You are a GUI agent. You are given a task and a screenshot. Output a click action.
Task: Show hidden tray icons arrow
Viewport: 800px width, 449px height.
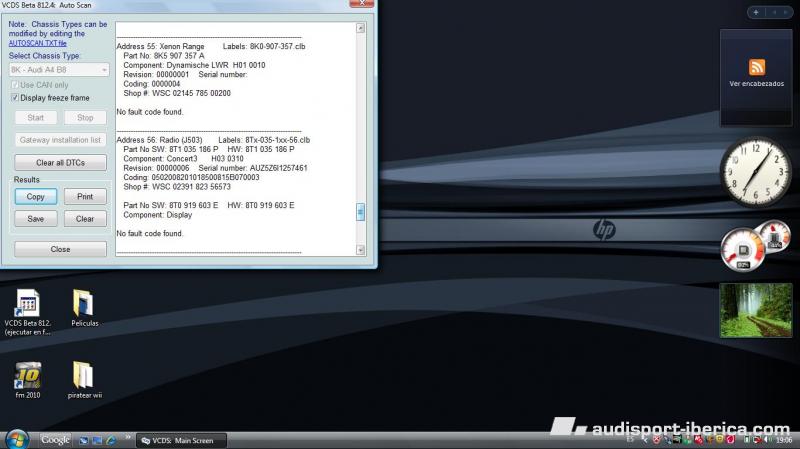[644, 440]
